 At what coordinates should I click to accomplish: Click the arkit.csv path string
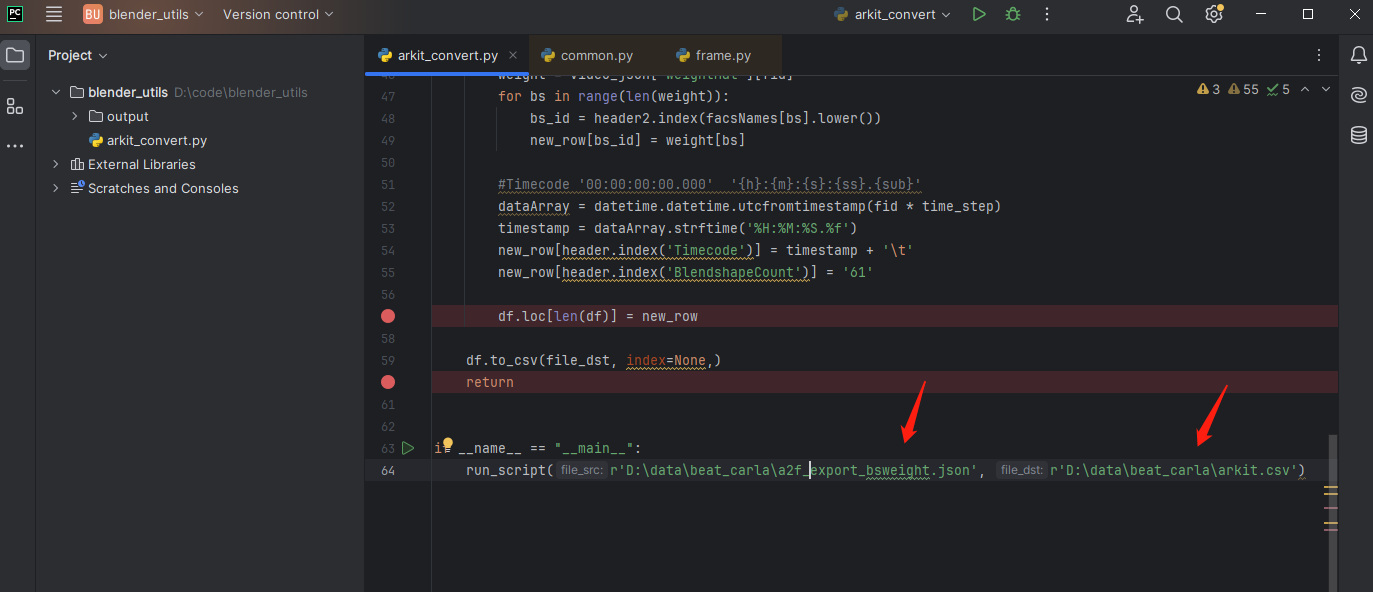[x=1173, y=470]
